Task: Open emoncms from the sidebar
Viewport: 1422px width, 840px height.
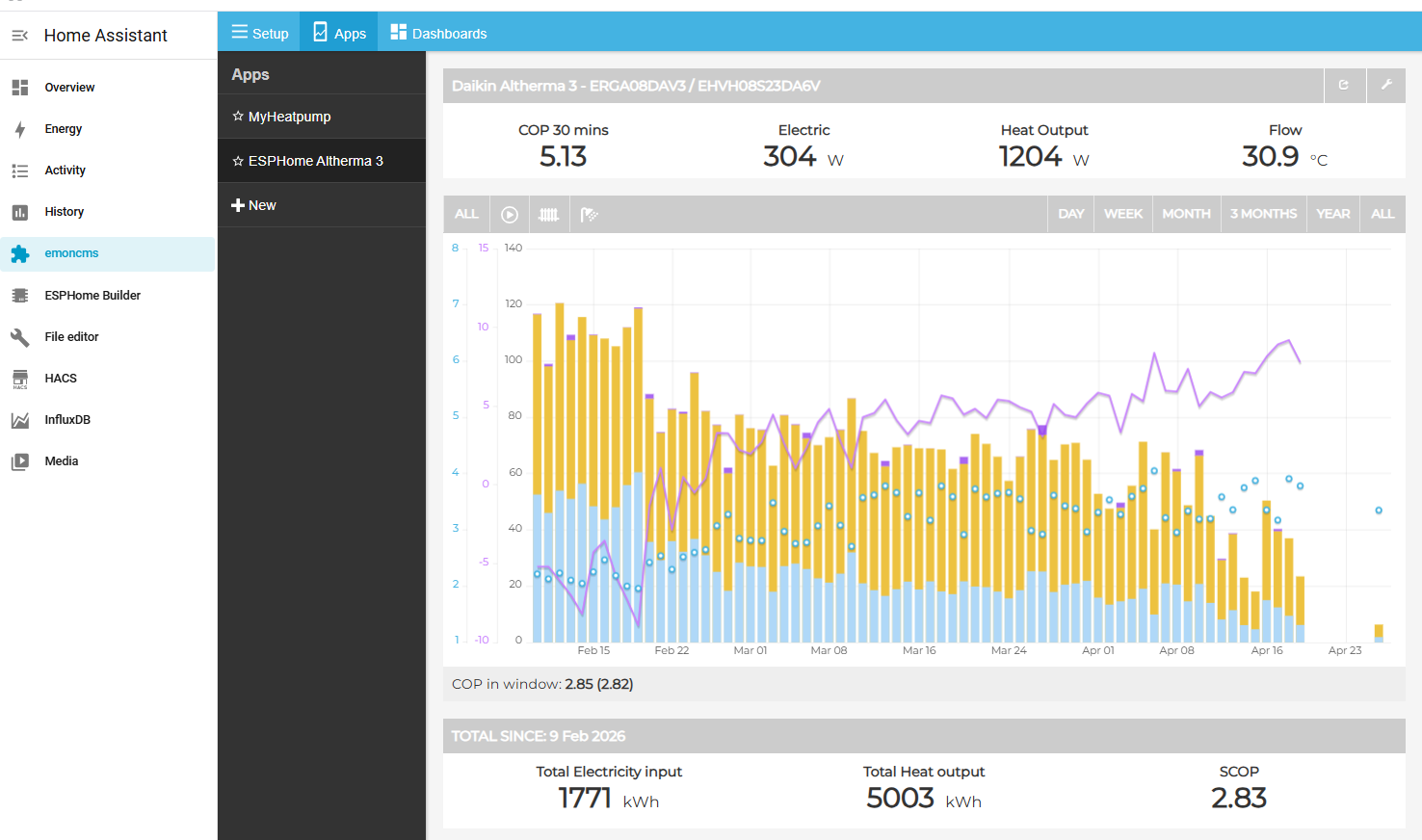Action: 71,253
